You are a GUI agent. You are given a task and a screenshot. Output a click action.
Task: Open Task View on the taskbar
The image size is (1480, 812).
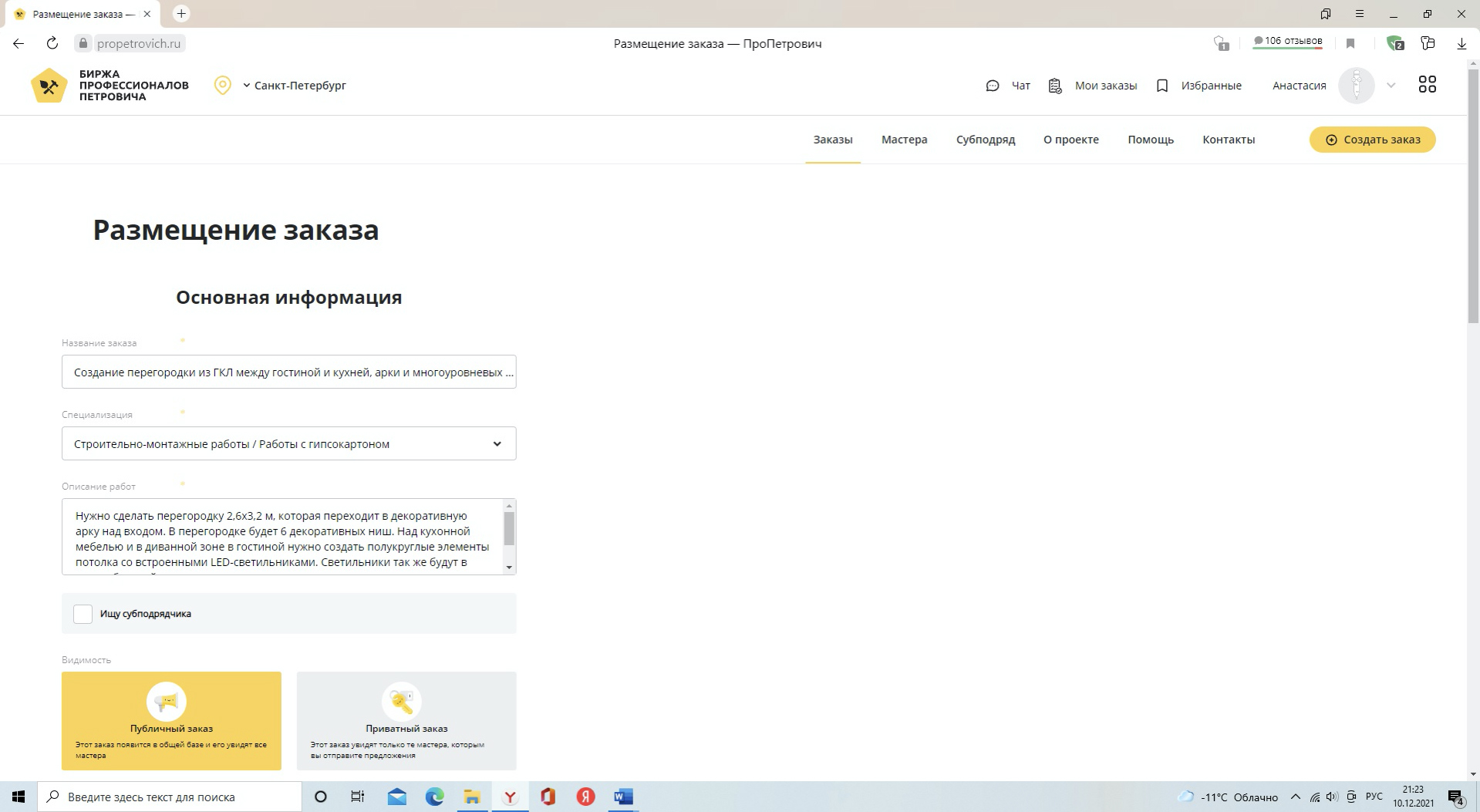[357, 797]
